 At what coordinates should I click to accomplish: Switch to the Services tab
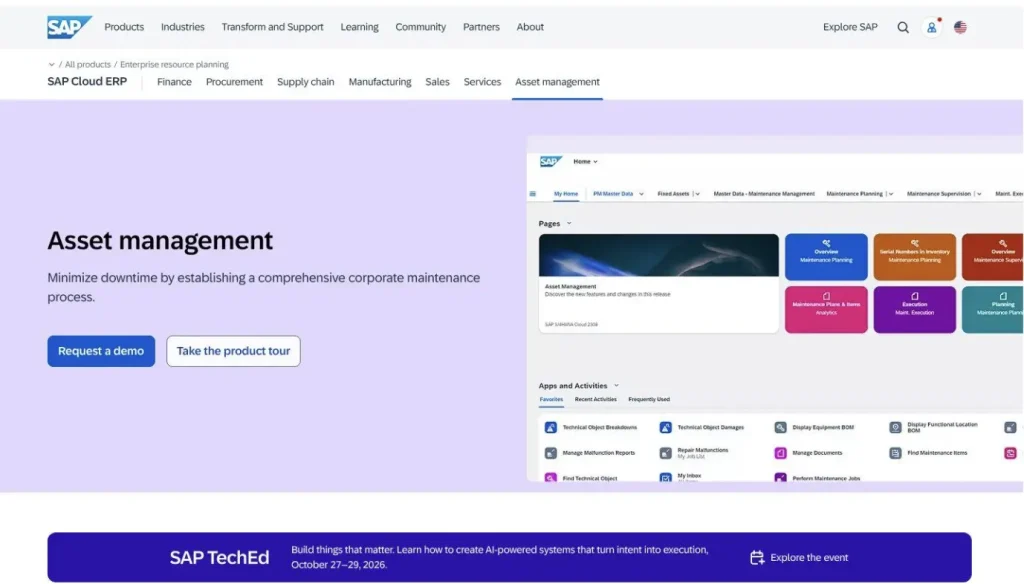[483, 82]
